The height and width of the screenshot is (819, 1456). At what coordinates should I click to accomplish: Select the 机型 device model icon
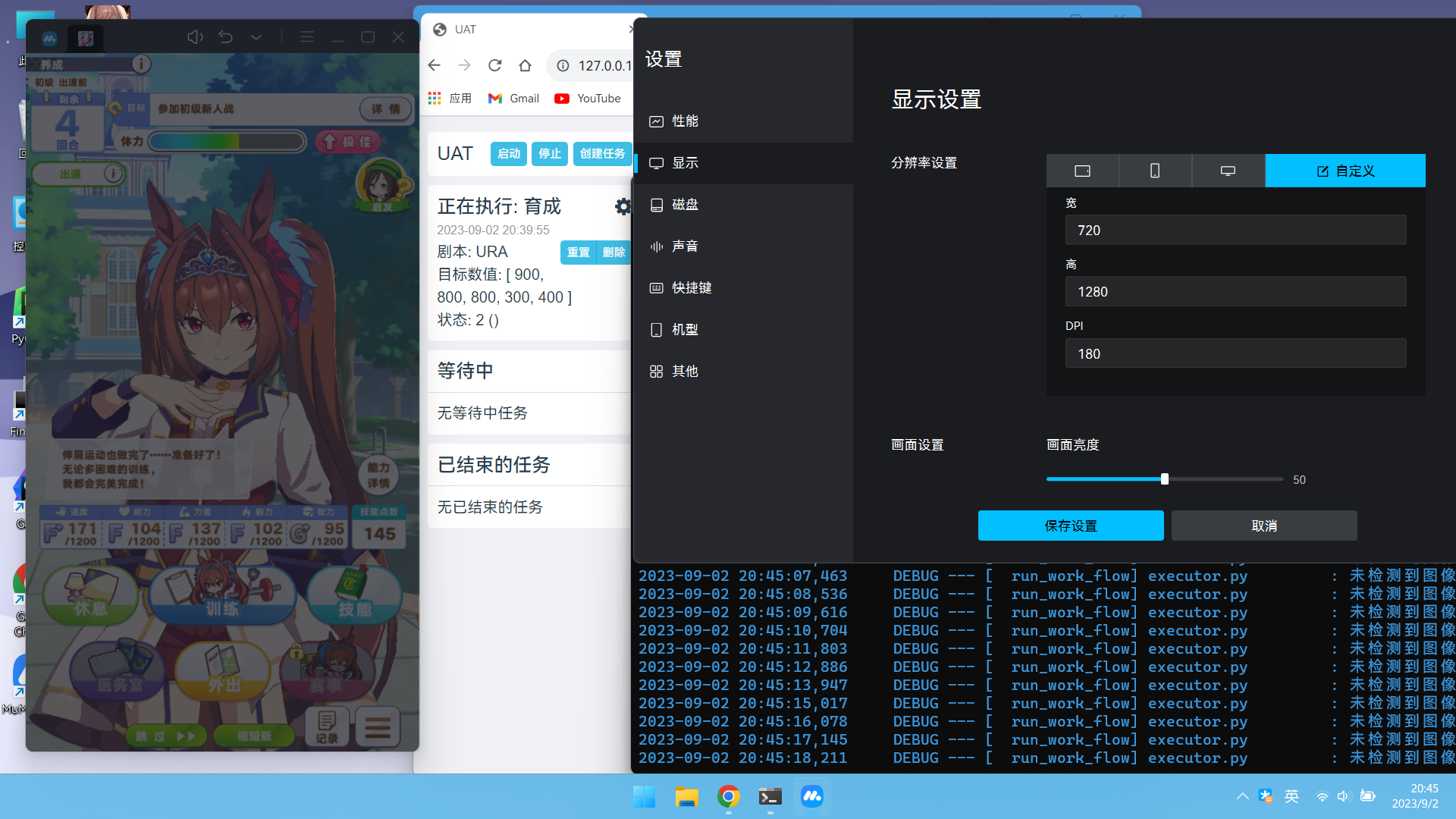(x=657, y=330)
